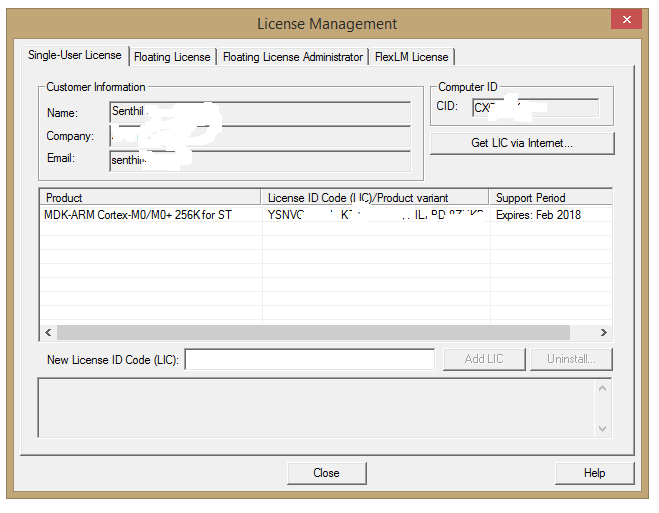Image resolution: width=659 pixels, height=513 pixels.
Task: Click the Name field in Customer Information
Action: pos(260,112)
